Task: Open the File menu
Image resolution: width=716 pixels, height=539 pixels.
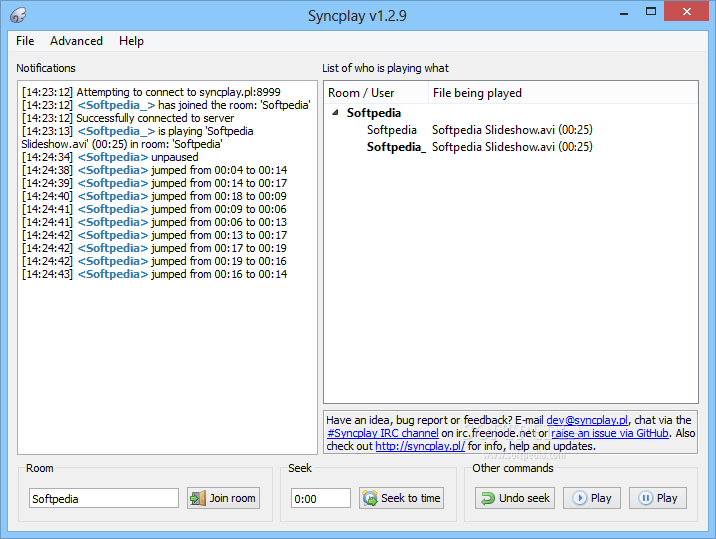Action: [25, 41]
